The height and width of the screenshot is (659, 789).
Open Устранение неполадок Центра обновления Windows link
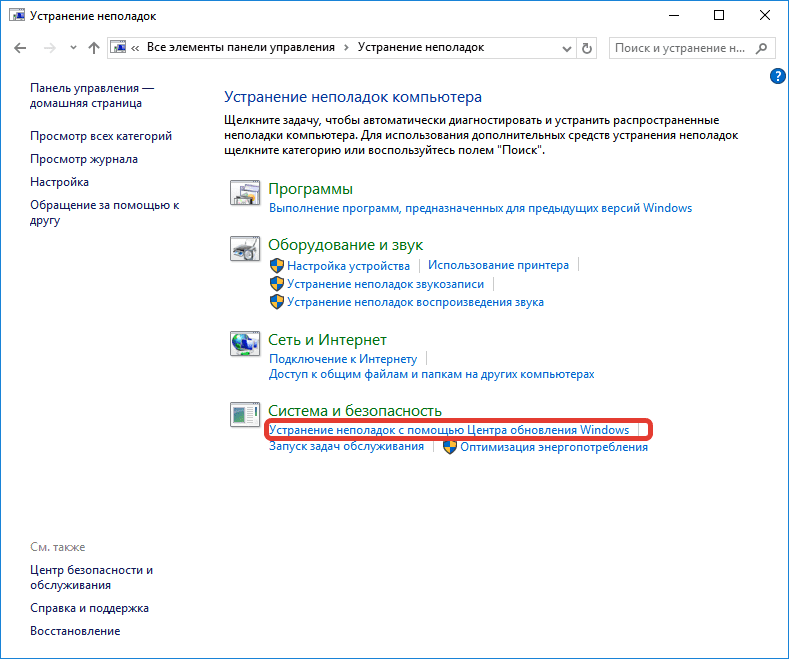449,430
